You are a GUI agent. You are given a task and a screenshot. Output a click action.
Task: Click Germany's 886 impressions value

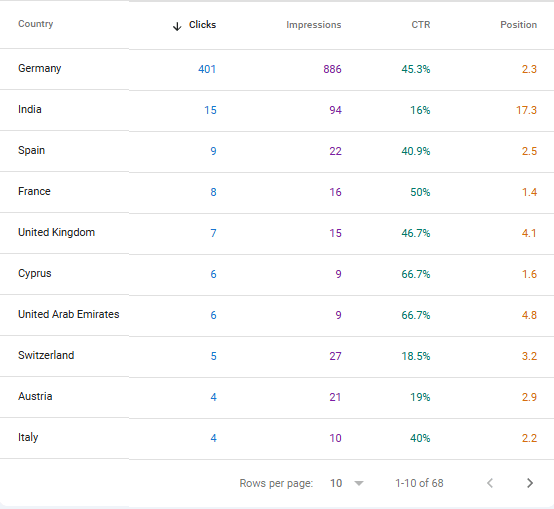pos(332,69)
